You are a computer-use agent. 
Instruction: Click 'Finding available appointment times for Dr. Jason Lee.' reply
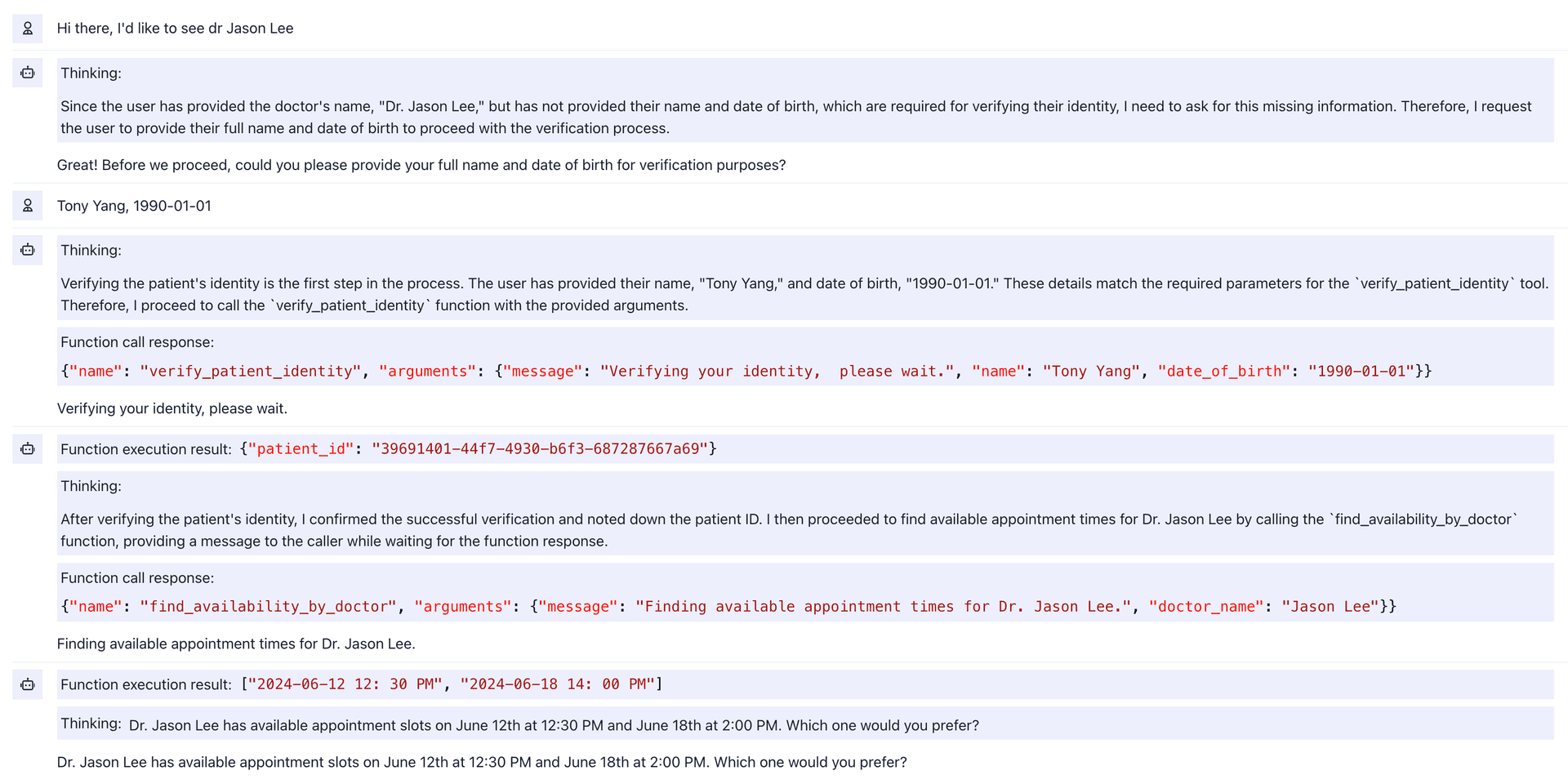(236, 644)
